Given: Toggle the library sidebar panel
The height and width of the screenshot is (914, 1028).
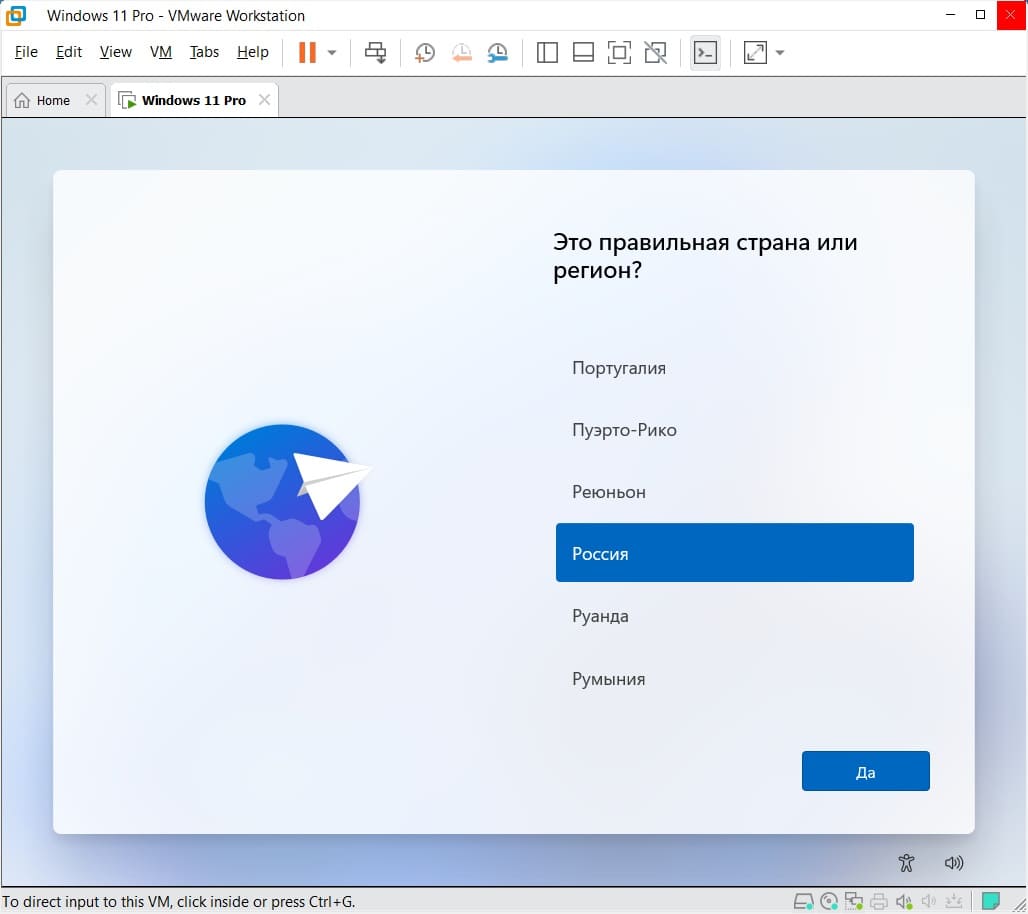Looking at the screenshot, I should click(547, 52).
